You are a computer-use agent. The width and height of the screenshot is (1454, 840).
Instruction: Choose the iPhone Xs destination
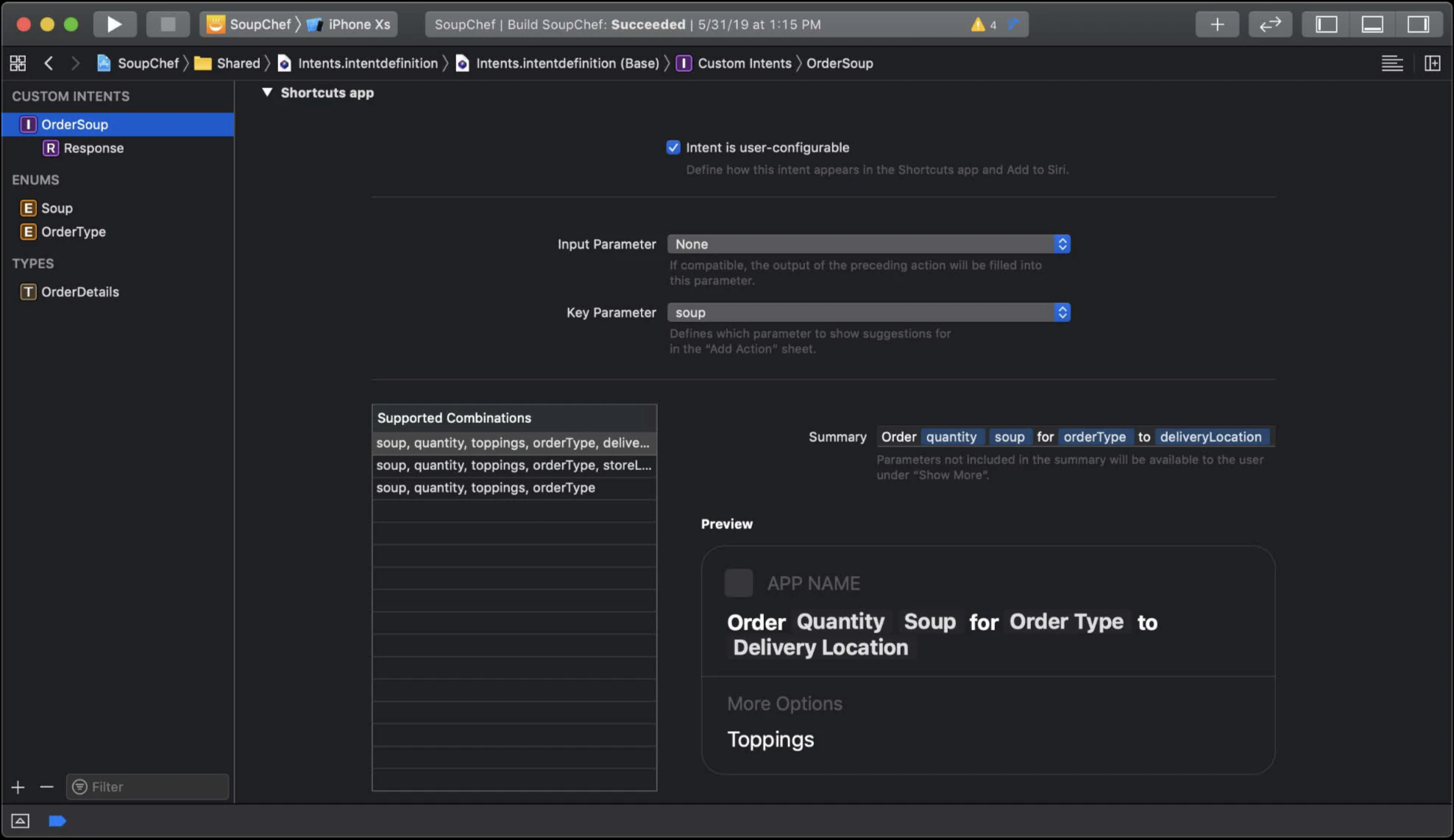pos(349,24)
